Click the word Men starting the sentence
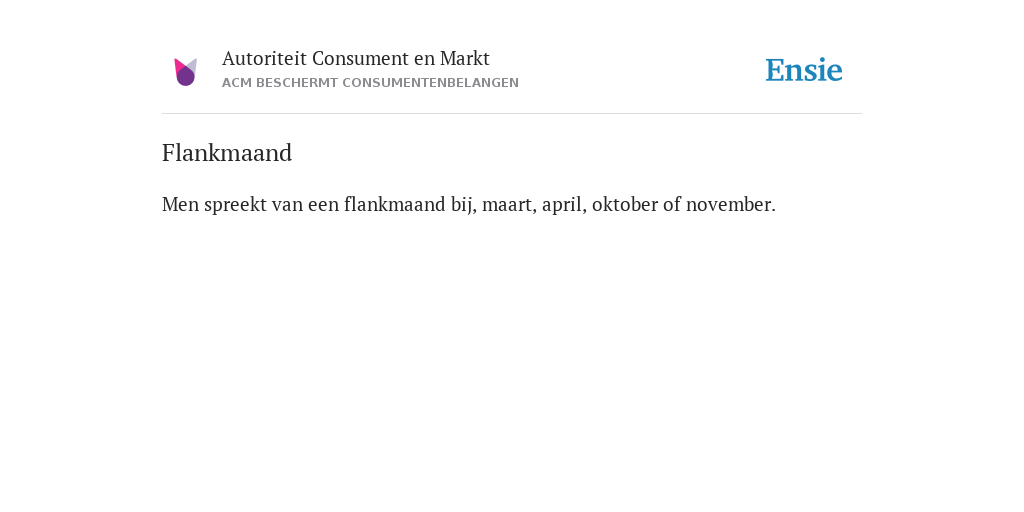This screenshot has height=512, width=1024. 180,204
